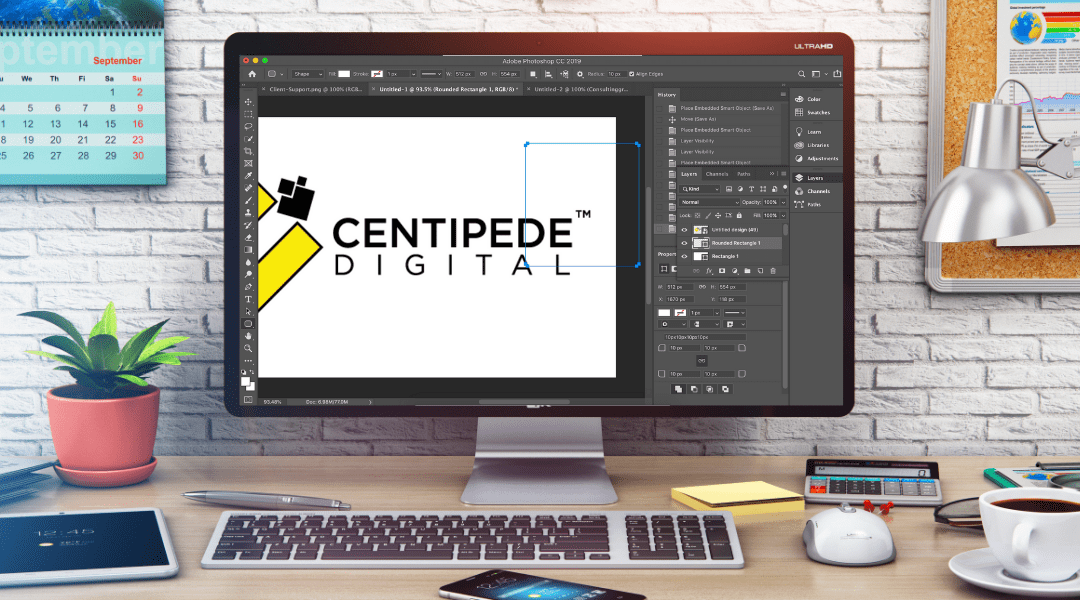Open path alignment options icon
The height and width of the screenshot is (600, 1080).
click(x=548, y=74)
